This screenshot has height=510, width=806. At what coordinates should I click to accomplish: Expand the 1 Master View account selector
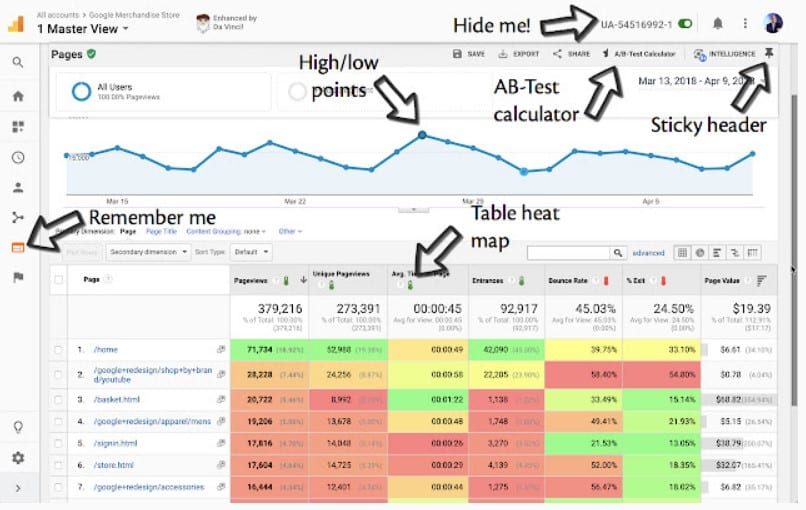tap(83, 29)
